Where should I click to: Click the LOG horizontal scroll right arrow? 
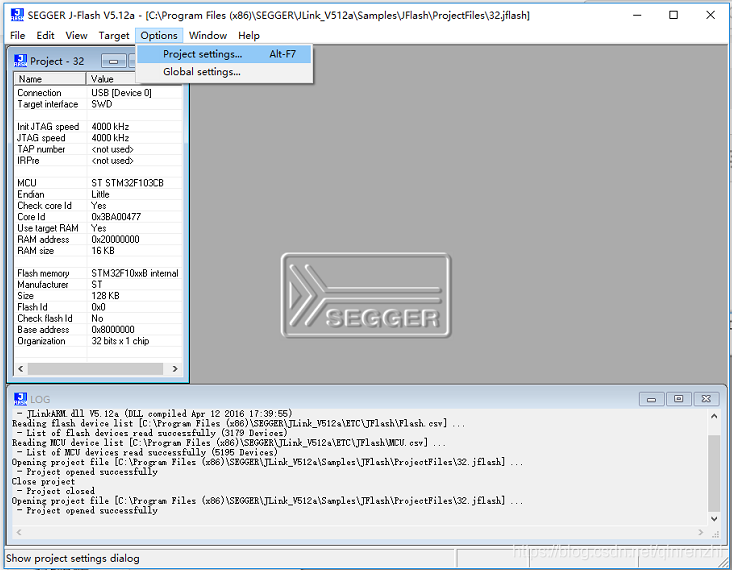coord(700,532)
